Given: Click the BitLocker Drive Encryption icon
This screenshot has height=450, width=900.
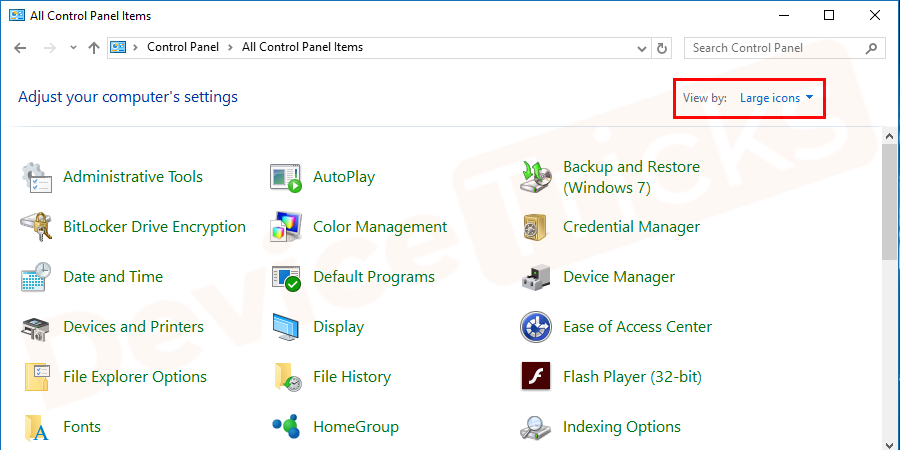Looking at the screenshot, I should (37, 227).
